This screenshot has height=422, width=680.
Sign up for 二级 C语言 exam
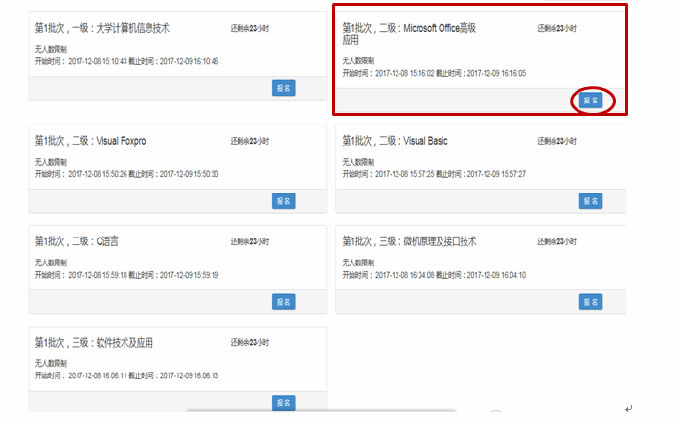(283, 301)
